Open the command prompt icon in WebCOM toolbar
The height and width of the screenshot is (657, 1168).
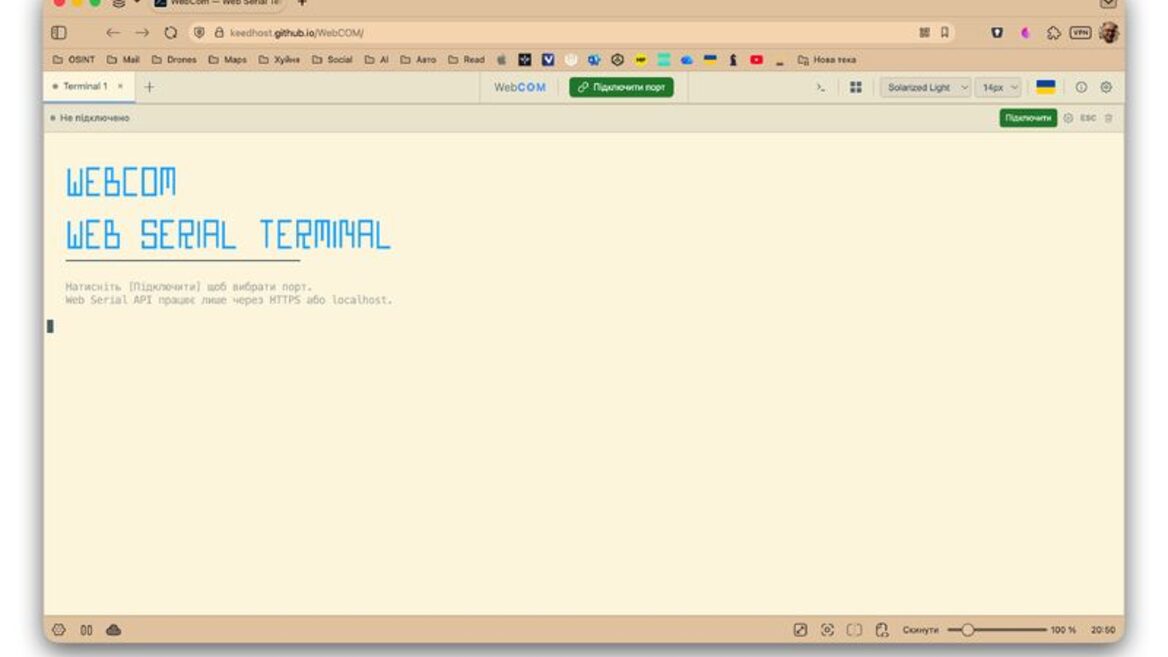coord(820,88)
